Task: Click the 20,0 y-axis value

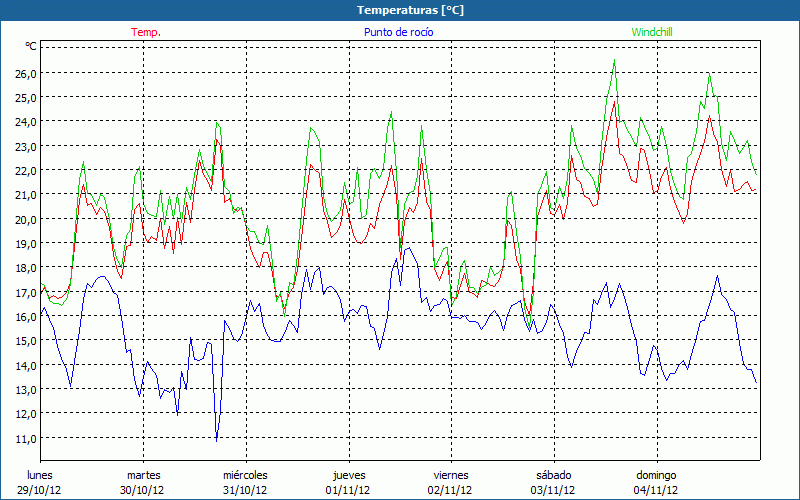Action: 25,219
